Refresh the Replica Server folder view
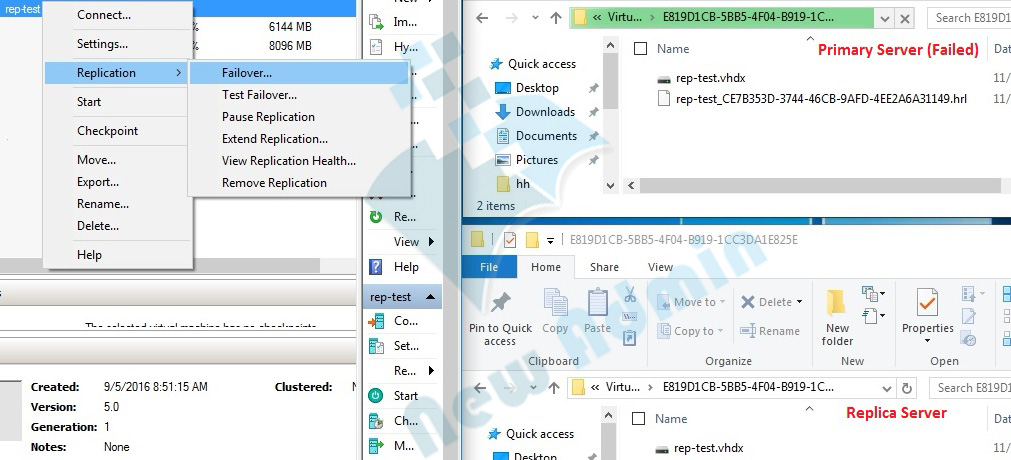 click(x=907, y=388)
